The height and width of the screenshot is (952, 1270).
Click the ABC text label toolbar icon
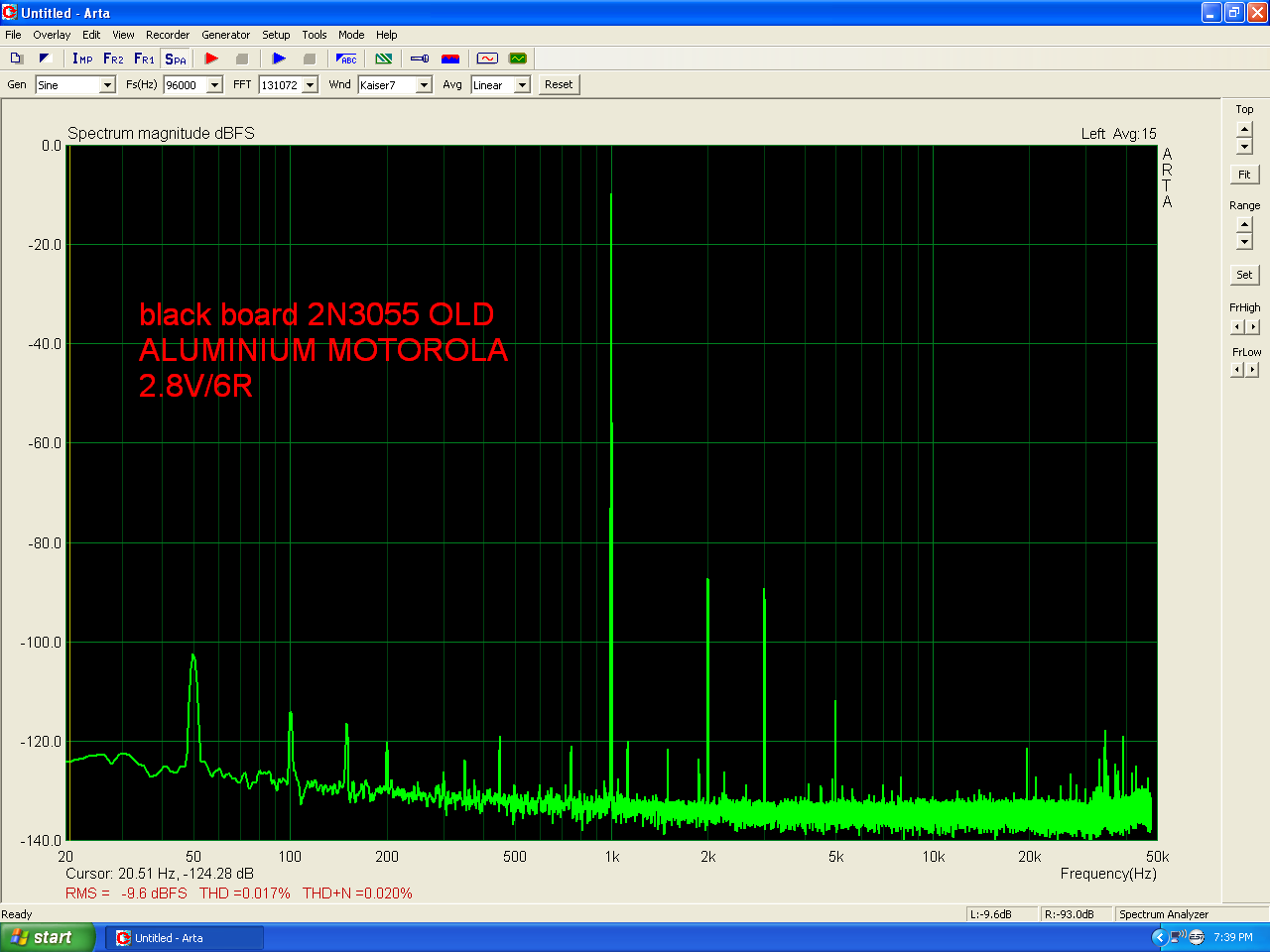(x=346, y=59)
